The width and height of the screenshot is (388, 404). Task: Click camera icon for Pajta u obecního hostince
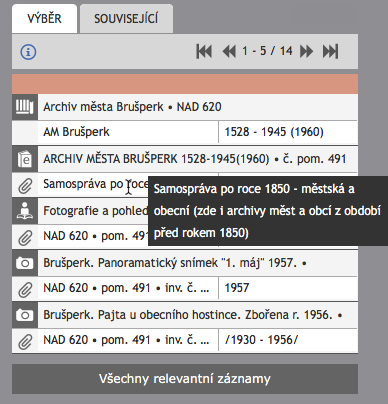pyautogui.click(x=25, y=315)
